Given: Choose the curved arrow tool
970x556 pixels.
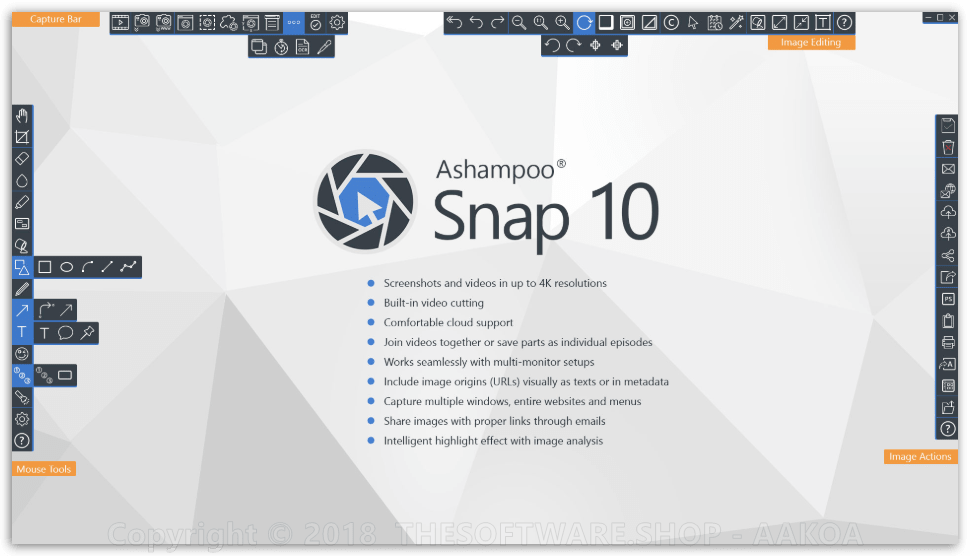Looking at the screenshot, I should click(46, 310).
